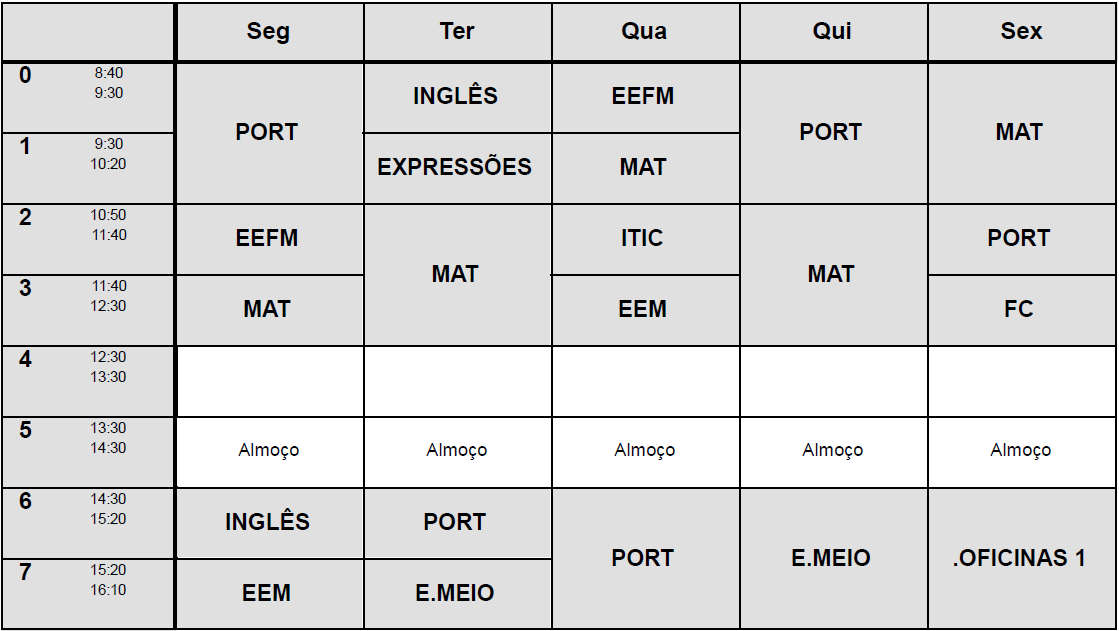
Task: Select the FC cell on Friday
Action: [x=1019, y=309]
